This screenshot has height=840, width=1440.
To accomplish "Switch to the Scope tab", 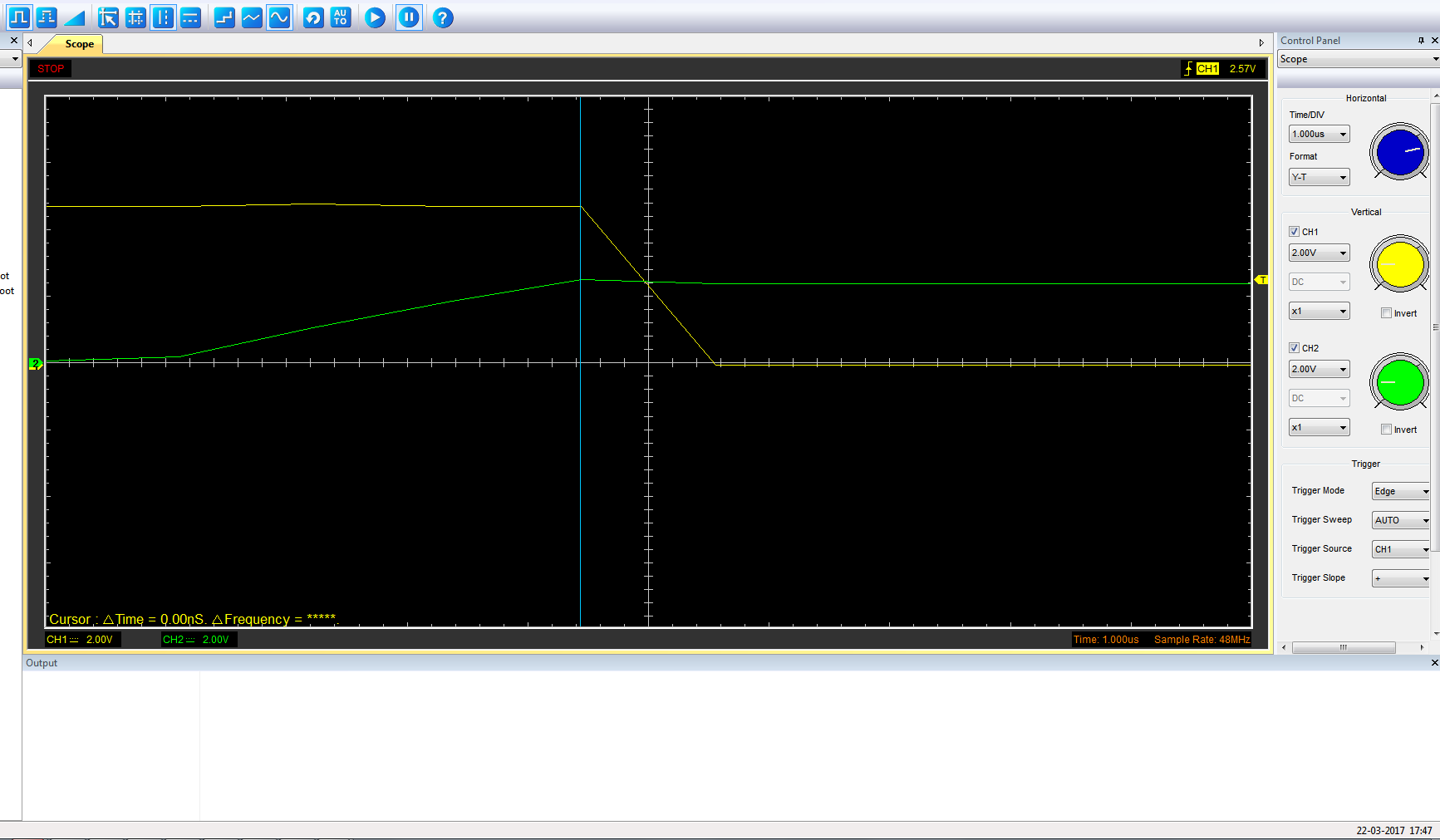I will coord(80,44).
